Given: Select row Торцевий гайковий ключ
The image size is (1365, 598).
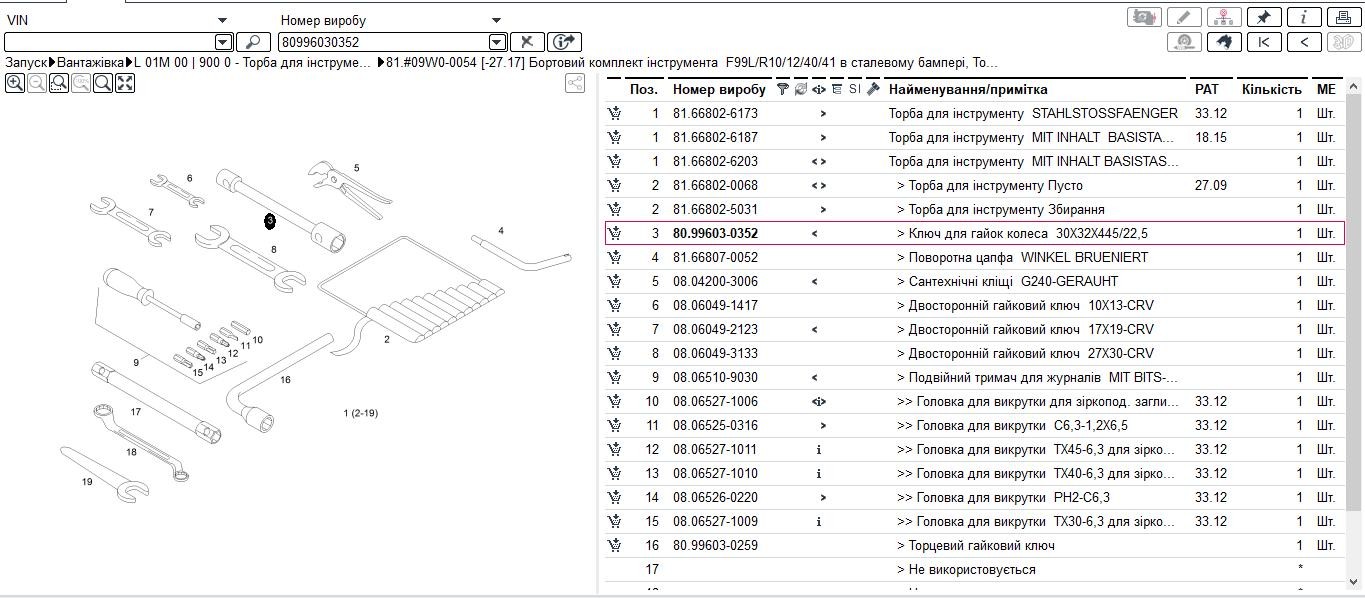Looking at the screenshot, I should coord(975,546).
